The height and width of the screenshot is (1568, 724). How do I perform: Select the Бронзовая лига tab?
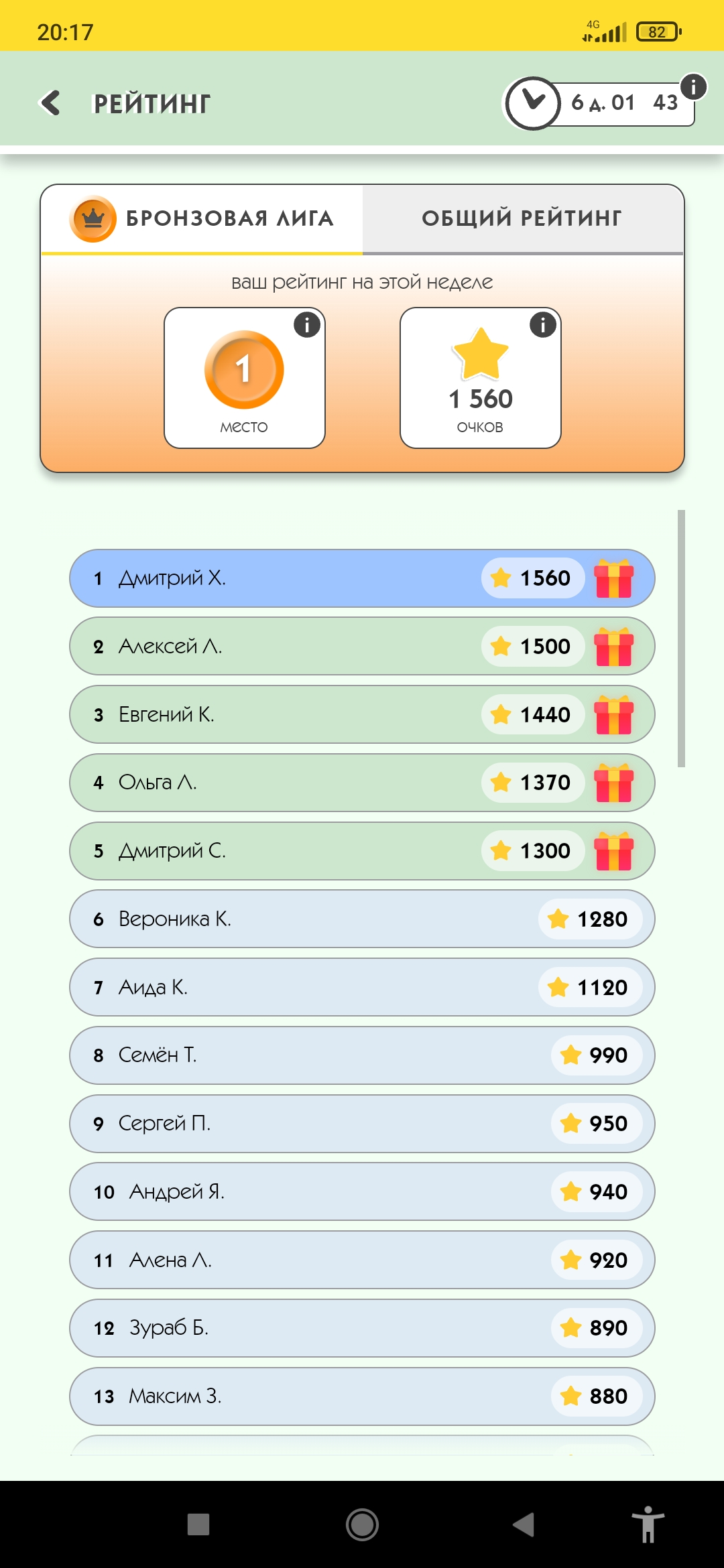coord(202,219)
